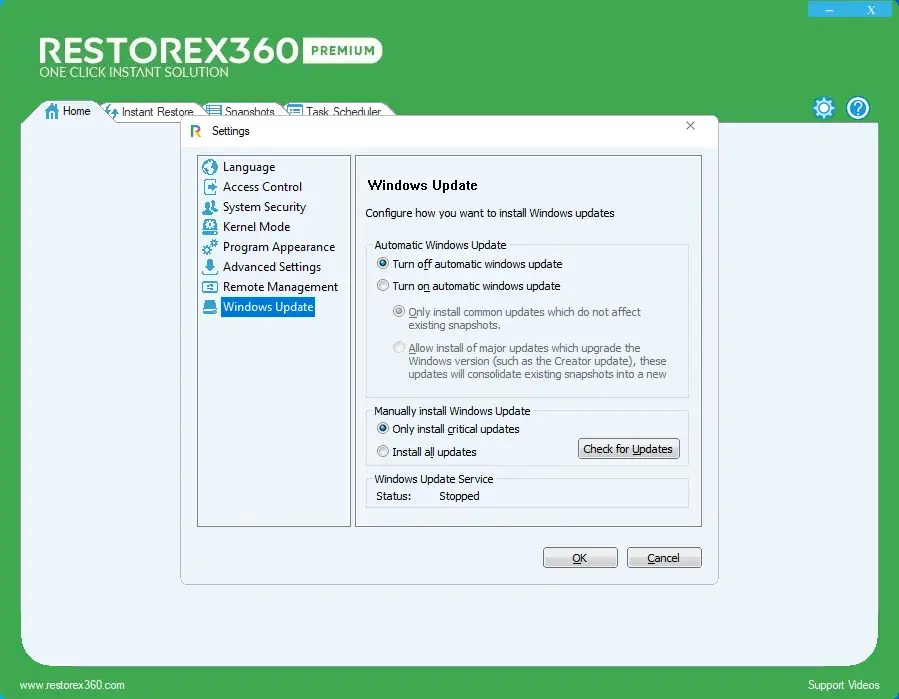Click the Access Control icon in sidebar
The width and height of the screenshot is (899, 699).
209,187
